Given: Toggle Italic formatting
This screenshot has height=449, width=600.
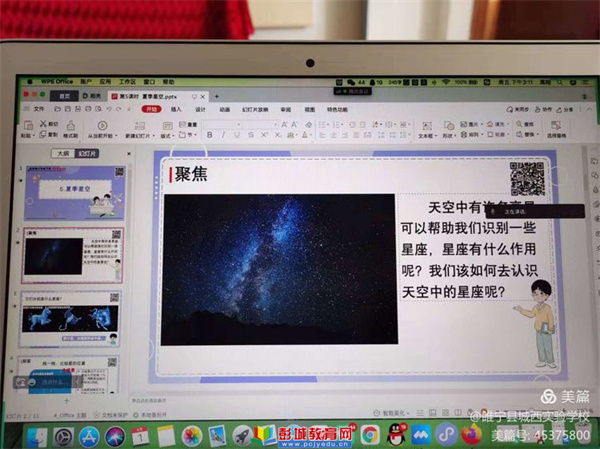Looking at the screenshot, I should pyautogui.click(x=223, y=135).
